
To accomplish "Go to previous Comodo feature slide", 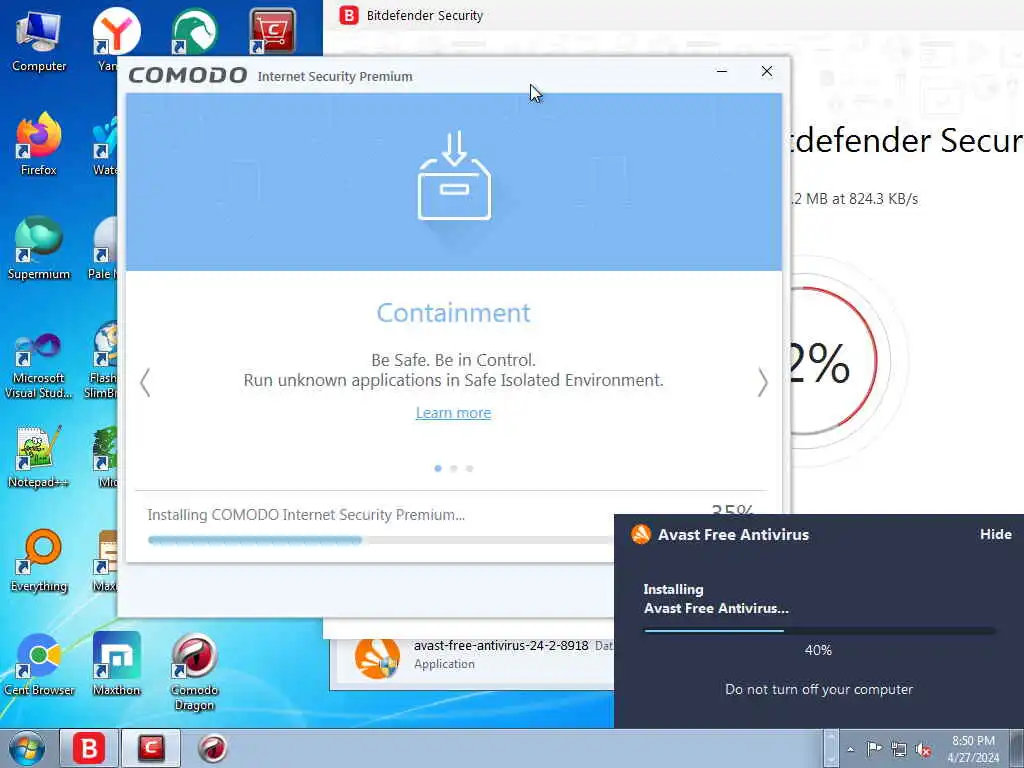I will click(145, 383).
